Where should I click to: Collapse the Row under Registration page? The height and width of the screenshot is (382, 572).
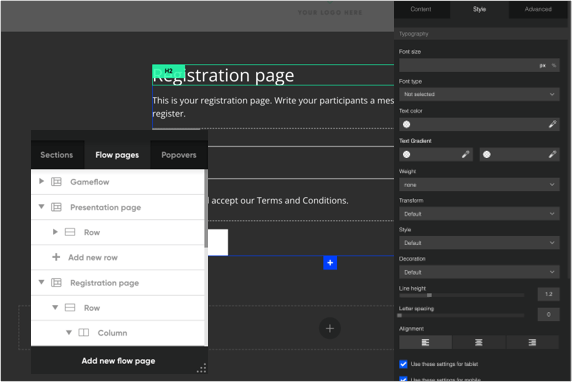pyautogui.click(x=55, y=308)
